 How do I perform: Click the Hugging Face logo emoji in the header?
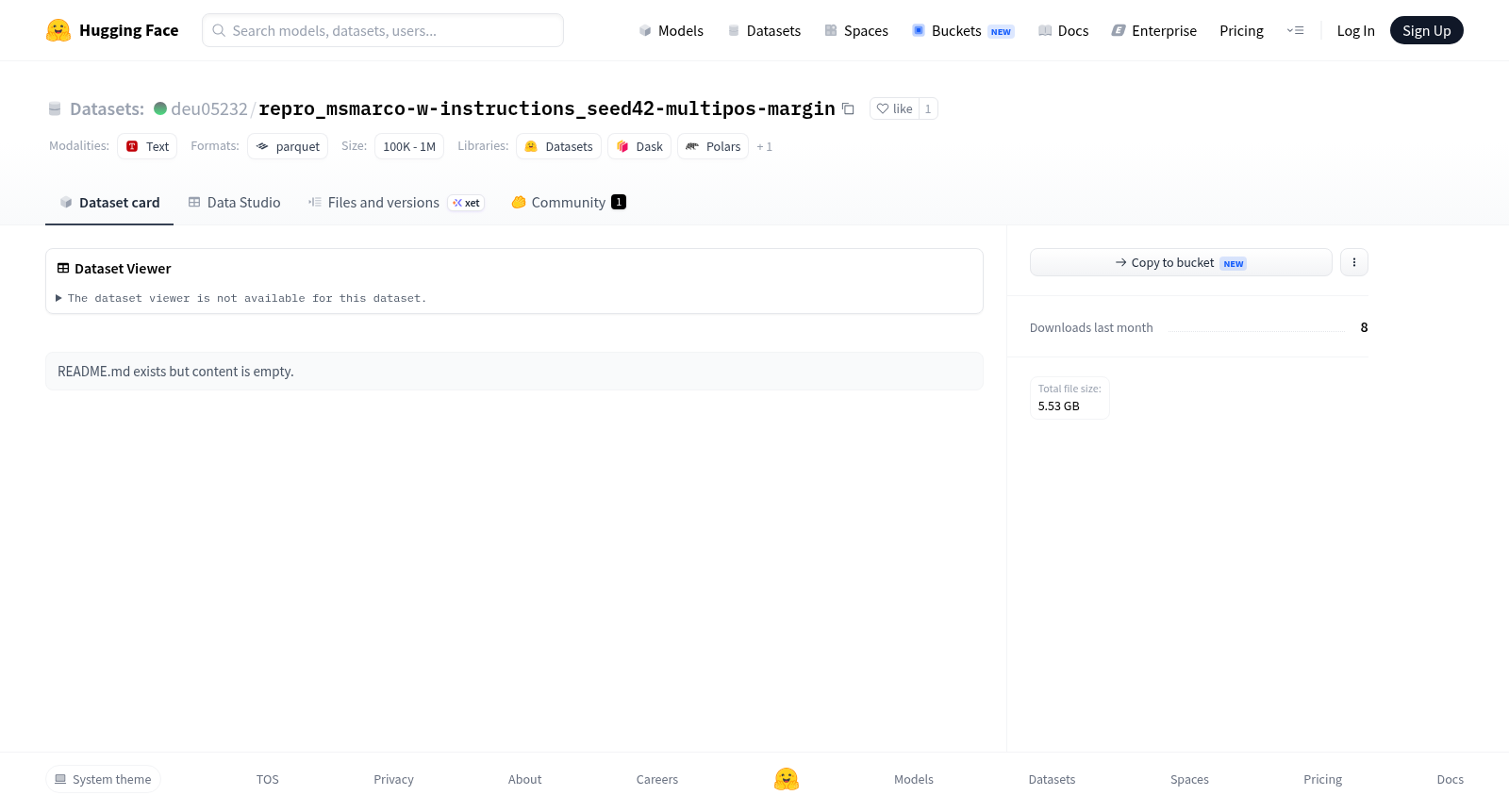click(58, 30)
